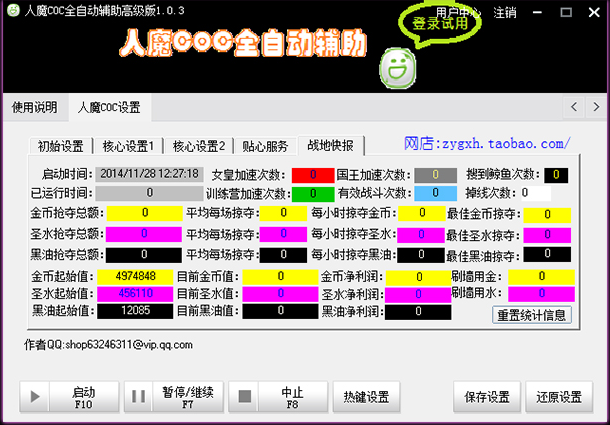Switch to the 初始设置 tab
Screen dimensions: 610x425
tap(61, 146)
